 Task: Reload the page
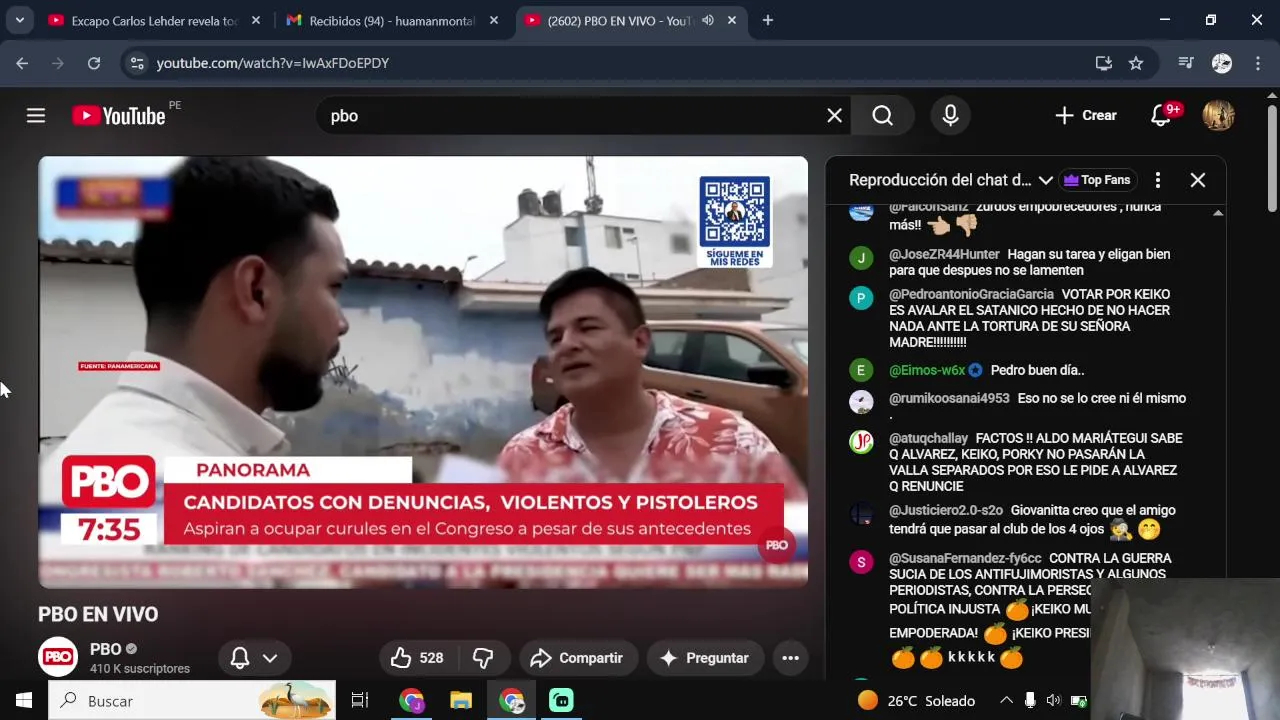coord(94,63)
